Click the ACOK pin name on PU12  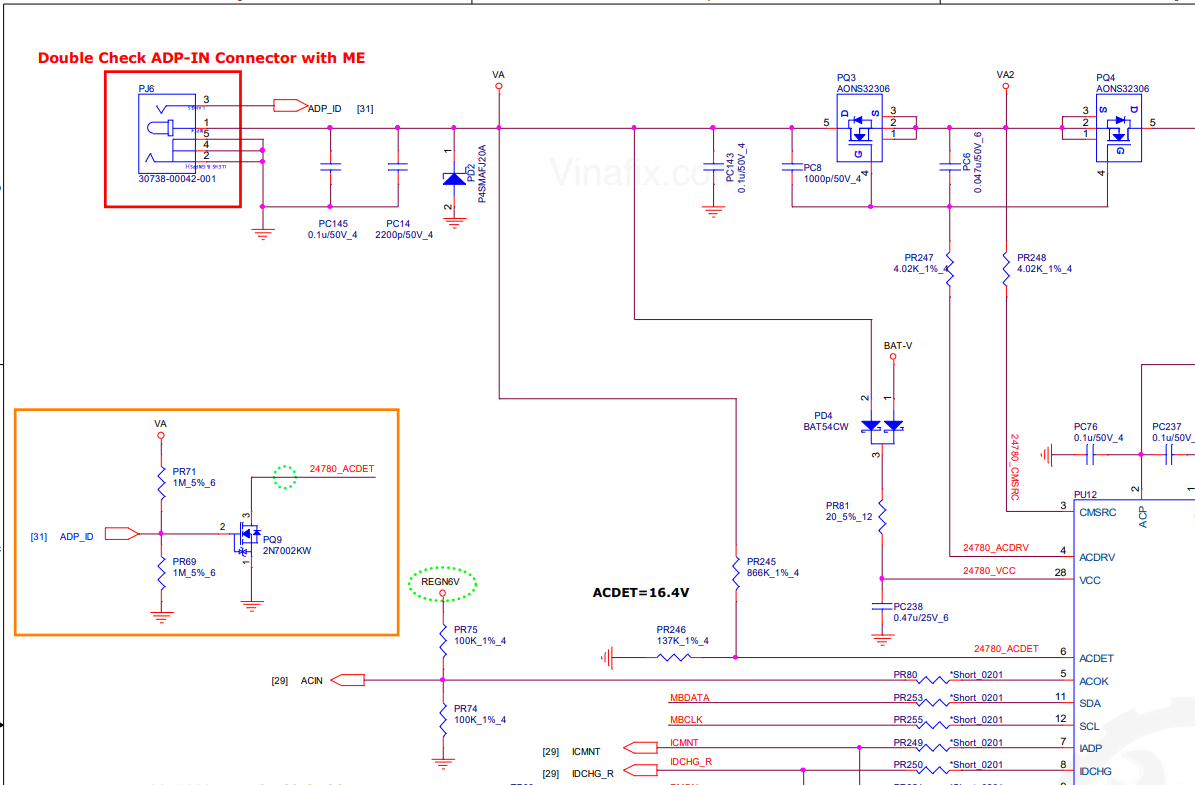pos(1094,681)
